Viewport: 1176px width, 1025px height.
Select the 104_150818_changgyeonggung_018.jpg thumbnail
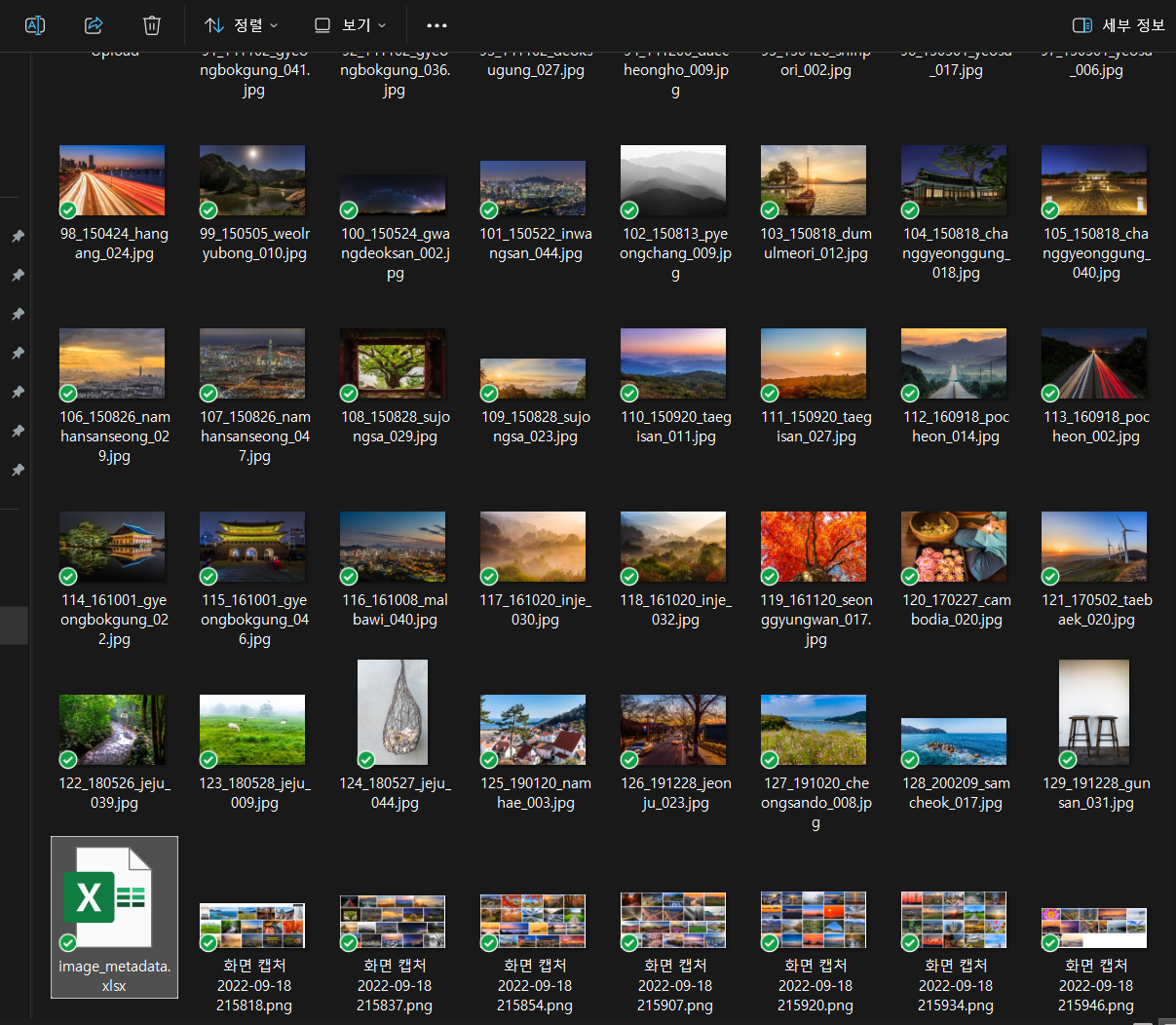coord(954,180)
